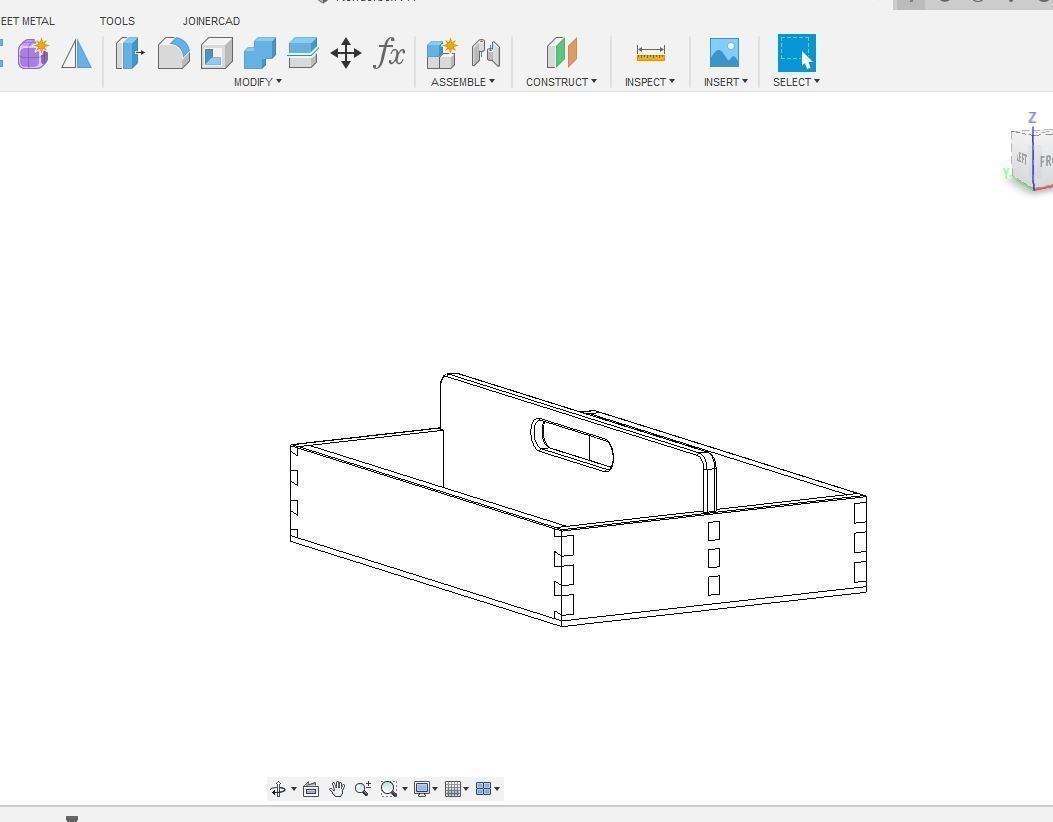
Task: Open the INSPECT dropdown menu
Action: 649,82
